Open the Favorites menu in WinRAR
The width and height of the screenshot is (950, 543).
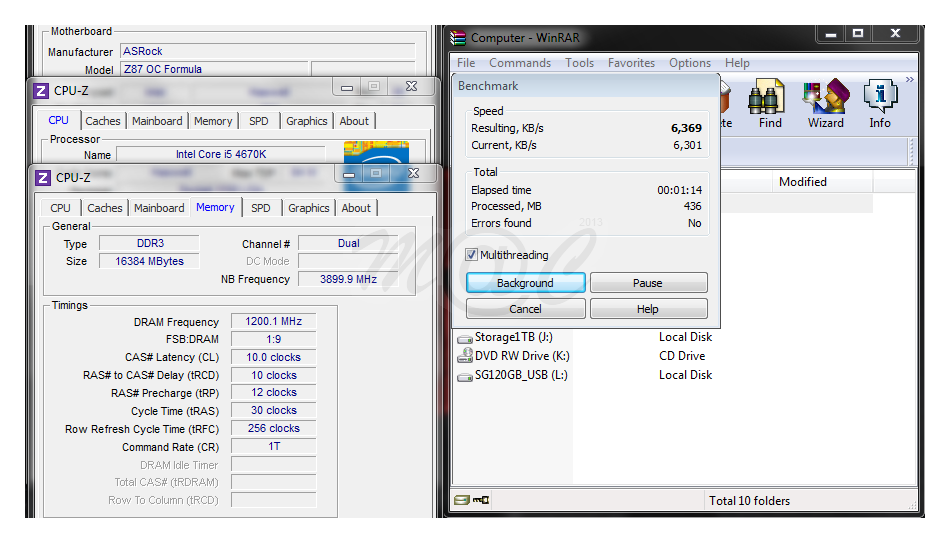point(631,63)
